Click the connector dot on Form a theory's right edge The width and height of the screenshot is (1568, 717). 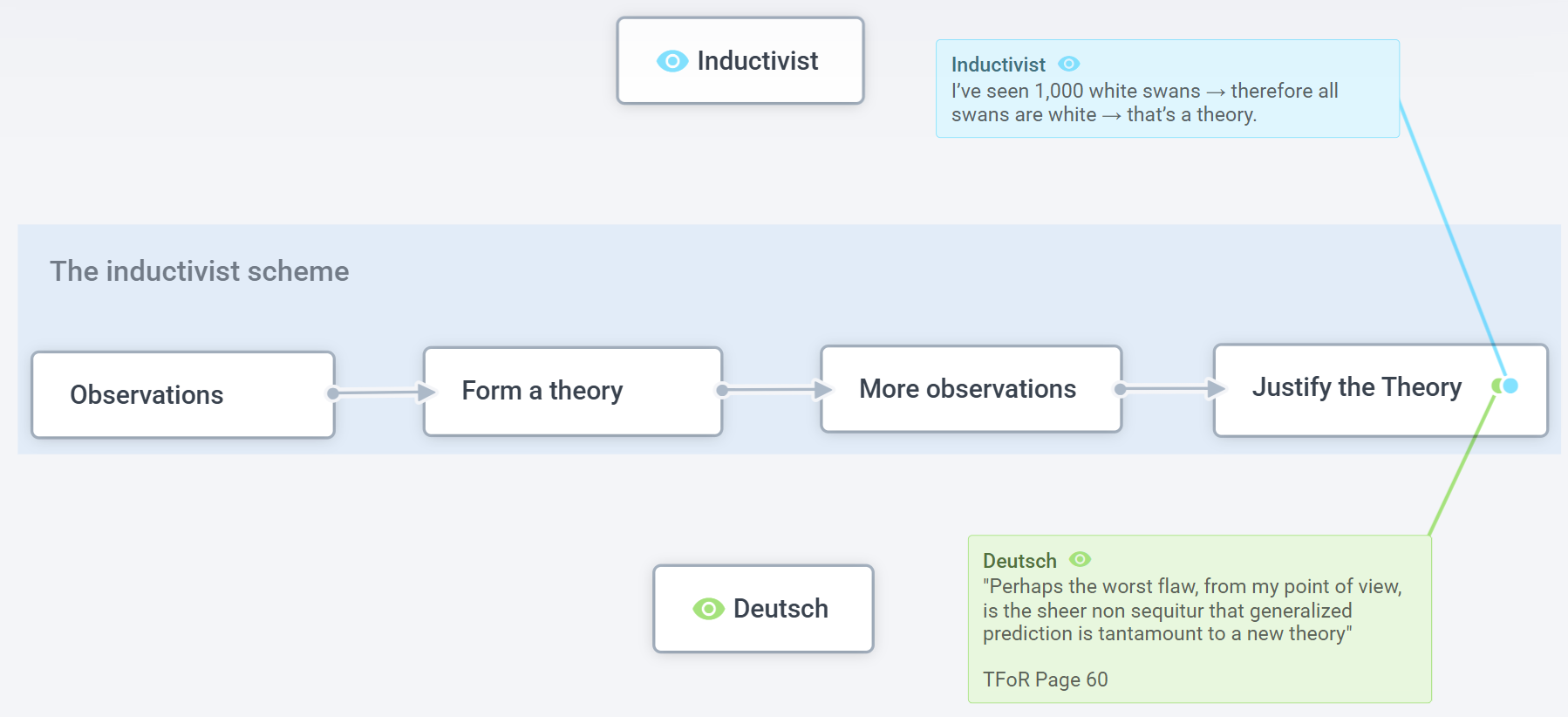721,390
